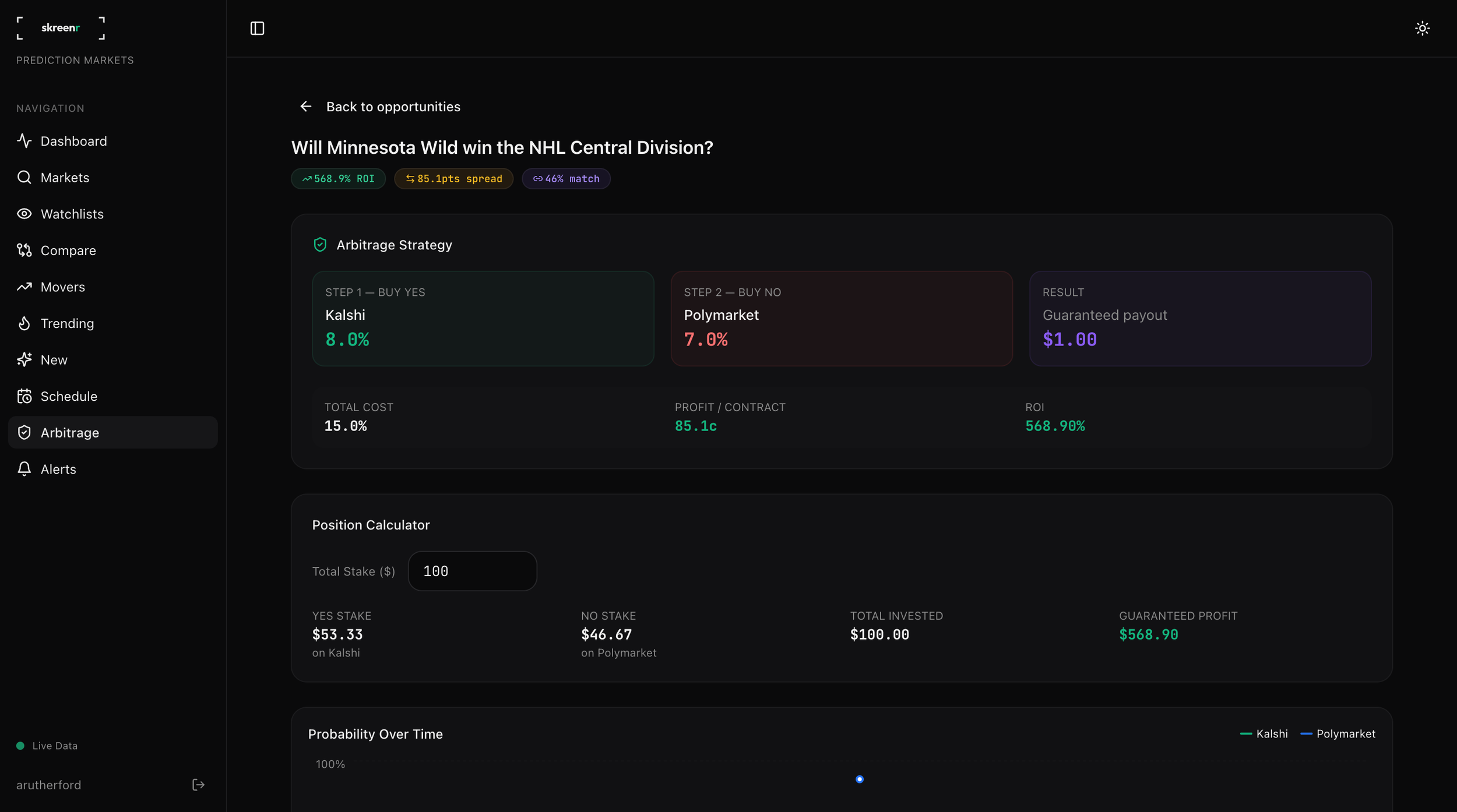Click the $100.00 total invested value
This screenshot has width=1457, height=812.
pos(879,634)
